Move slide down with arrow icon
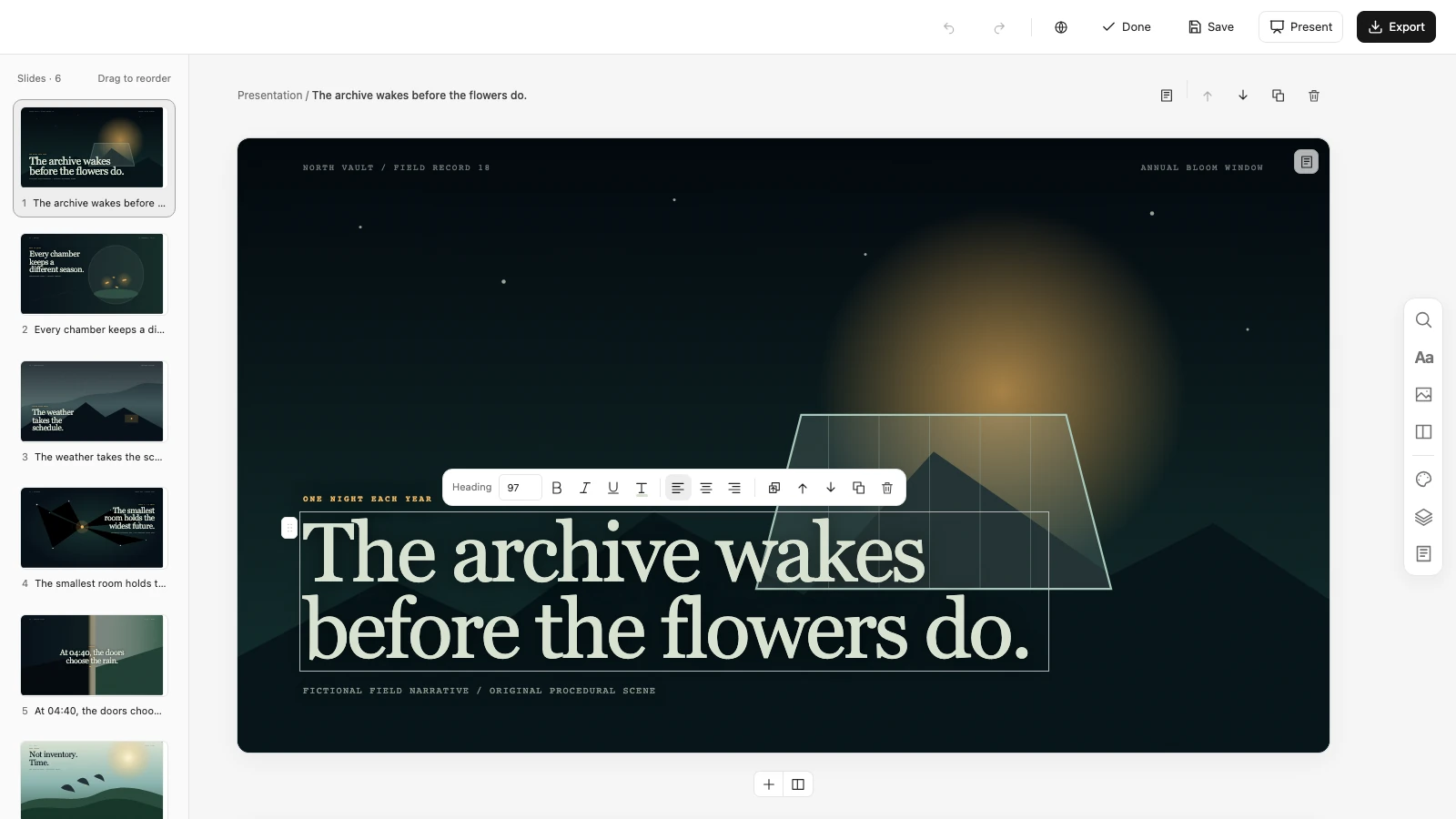The image size is (1456, 819). (1243, 96)
